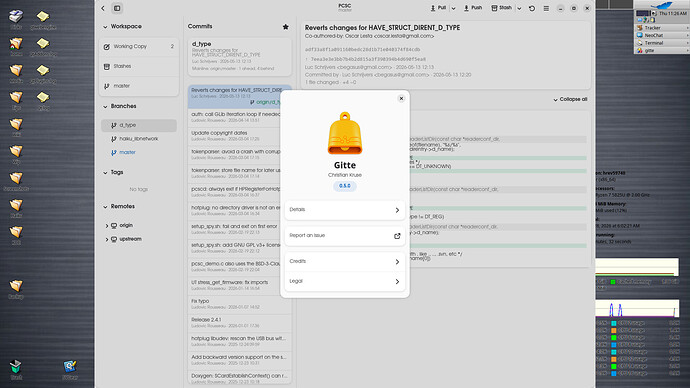Select commit 'hotplug libudev: rescan the USB bus'
This screenshot has height=388, width=690.
pyautogui.click(x=240, y=341)
